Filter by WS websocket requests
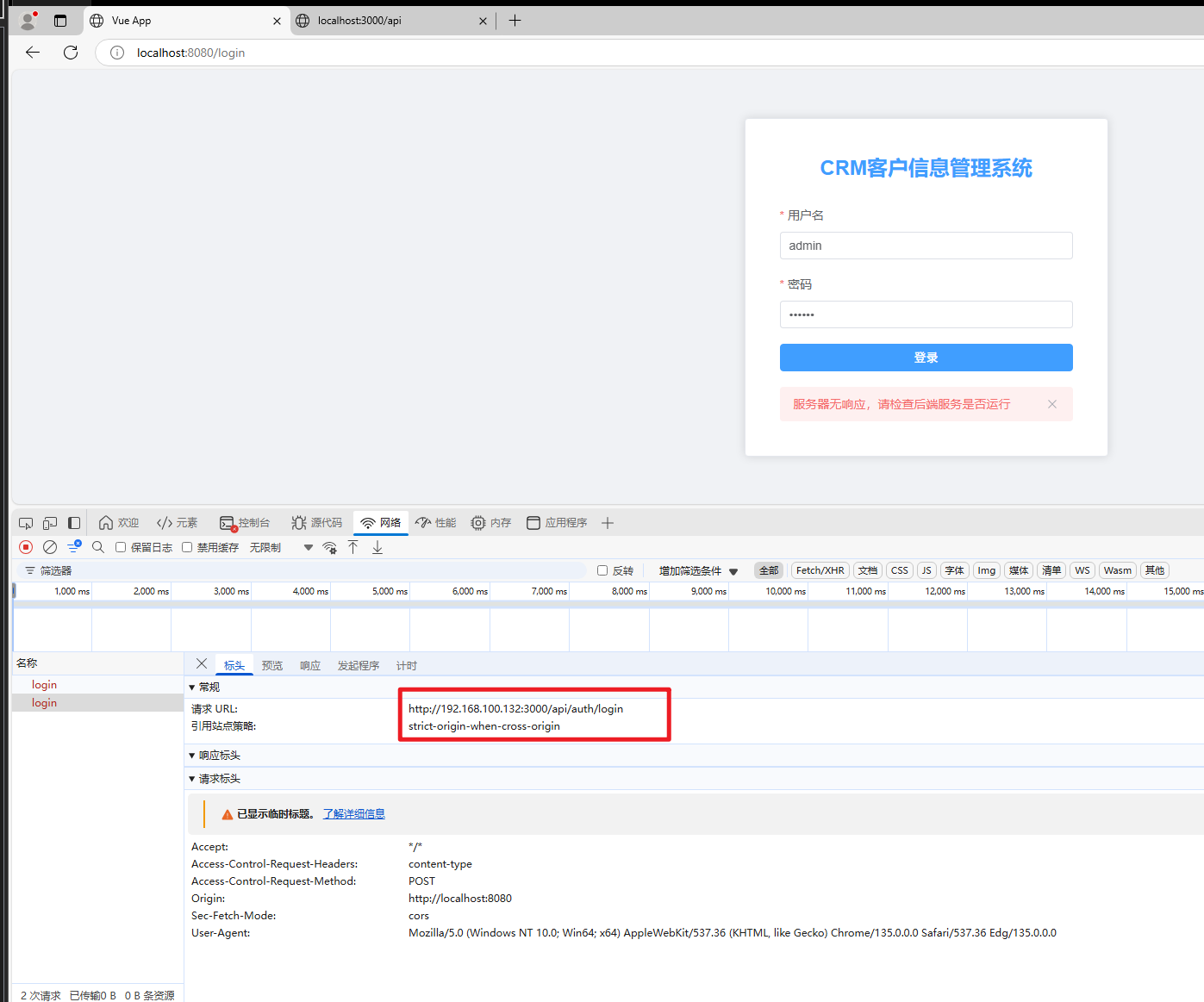 click(x=1082, y=570)
